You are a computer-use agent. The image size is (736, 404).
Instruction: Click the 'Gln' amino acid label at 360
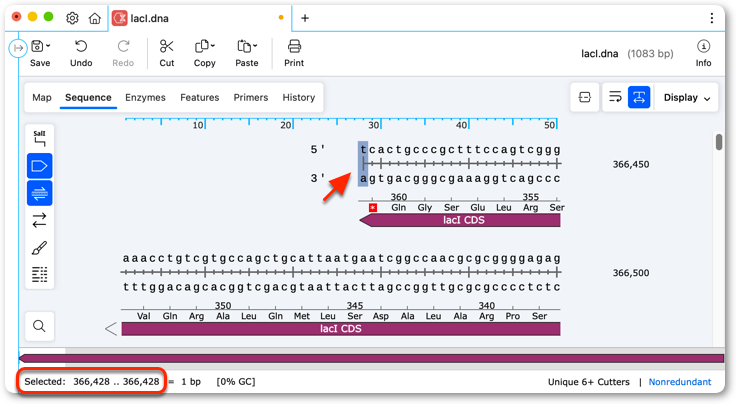click(x=399, y=207)
